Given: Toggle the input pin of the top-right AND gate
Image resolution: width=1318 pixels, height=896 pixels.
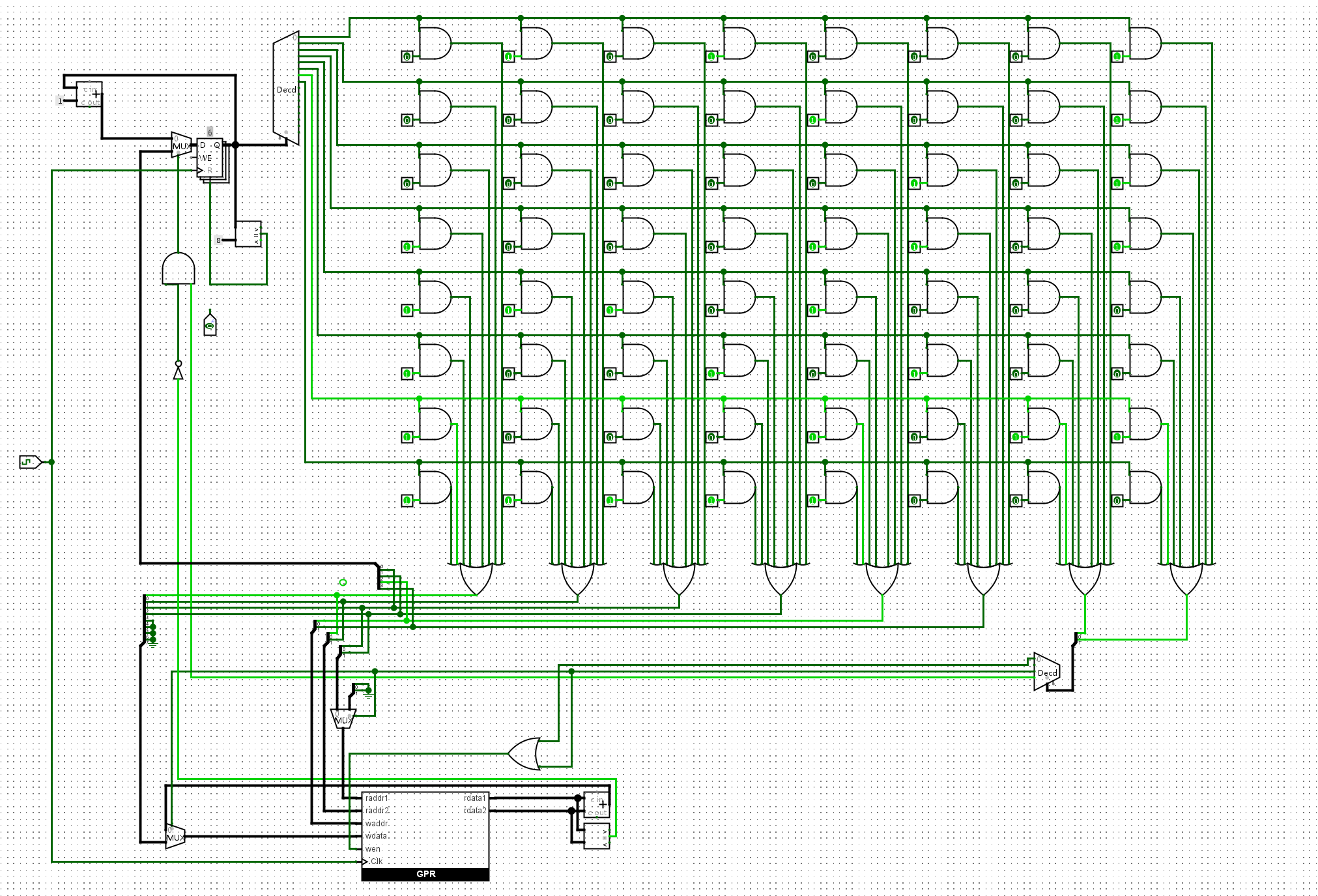Looking at the screenshot, I should click(1117, 57).
